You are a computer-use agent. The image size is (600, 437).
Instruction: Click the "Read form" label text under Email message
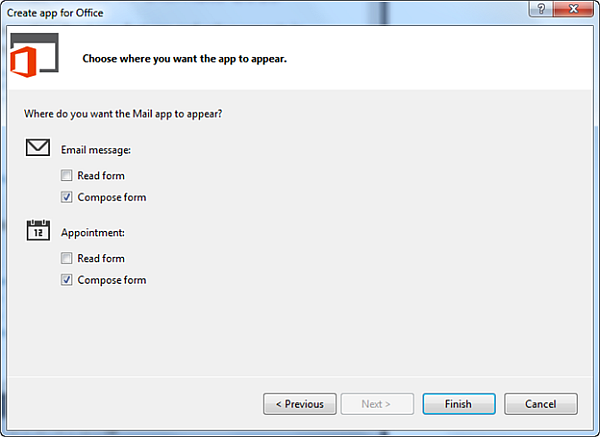101,176
